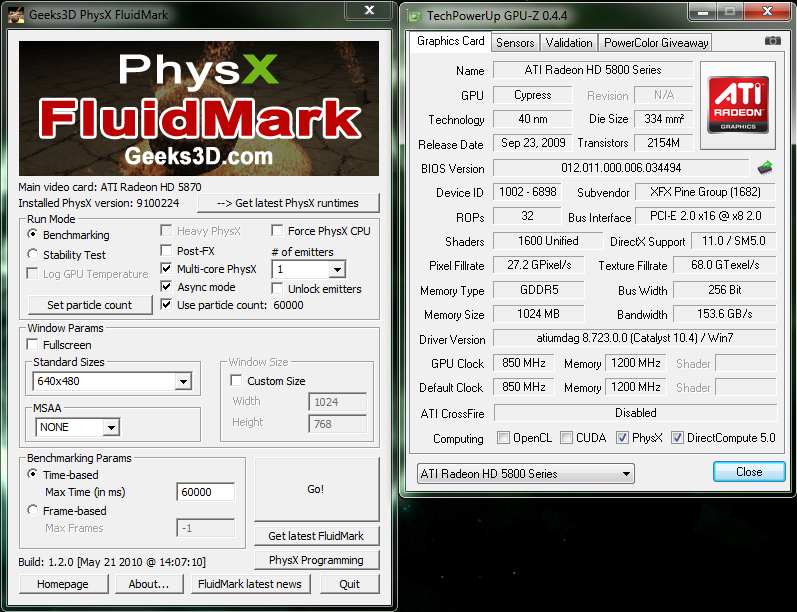Select the Benchmarking radio button
The image size is (797, 612).
[33, 234]
